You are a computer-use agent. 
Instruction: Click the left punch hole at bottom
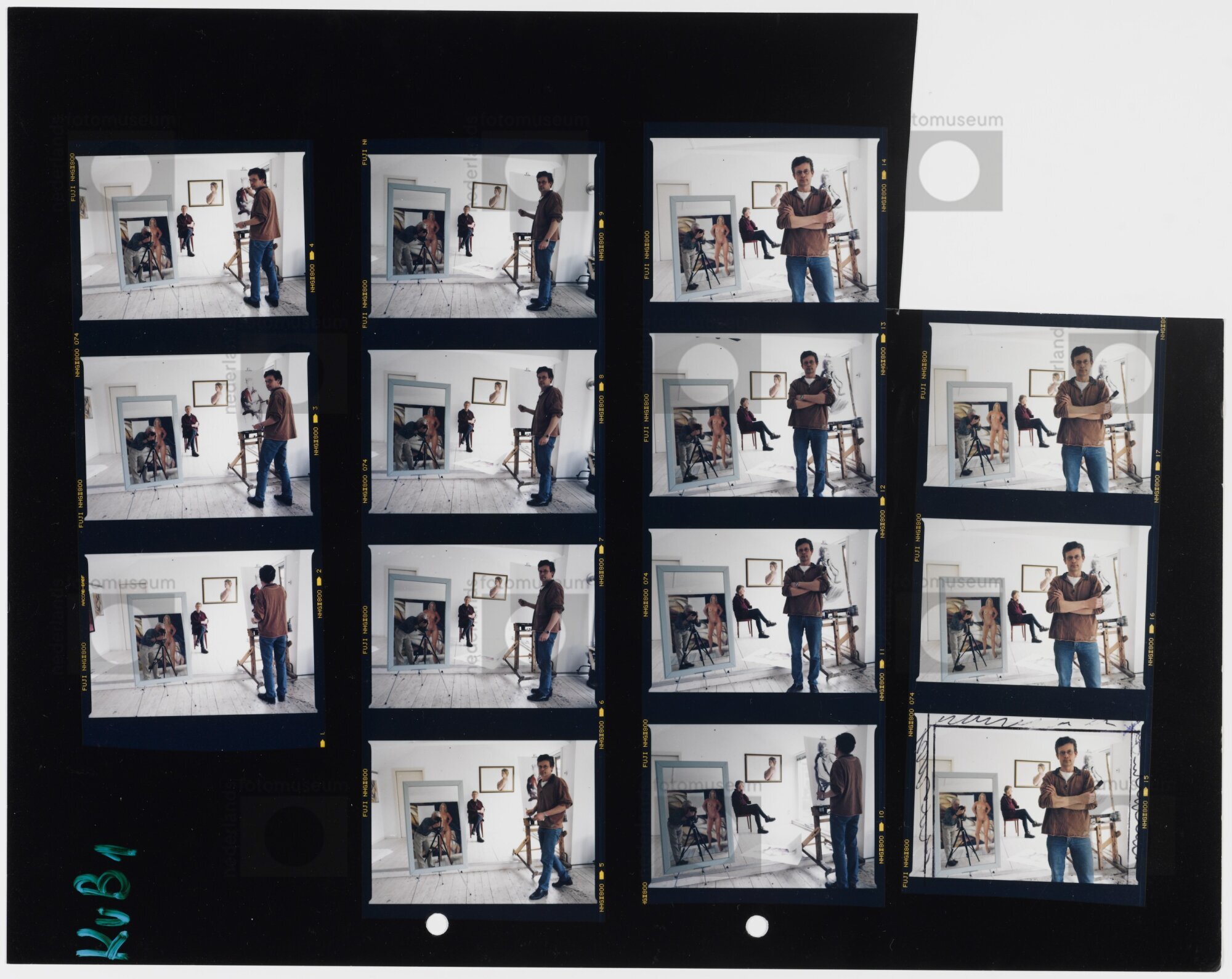pos(437,924)
